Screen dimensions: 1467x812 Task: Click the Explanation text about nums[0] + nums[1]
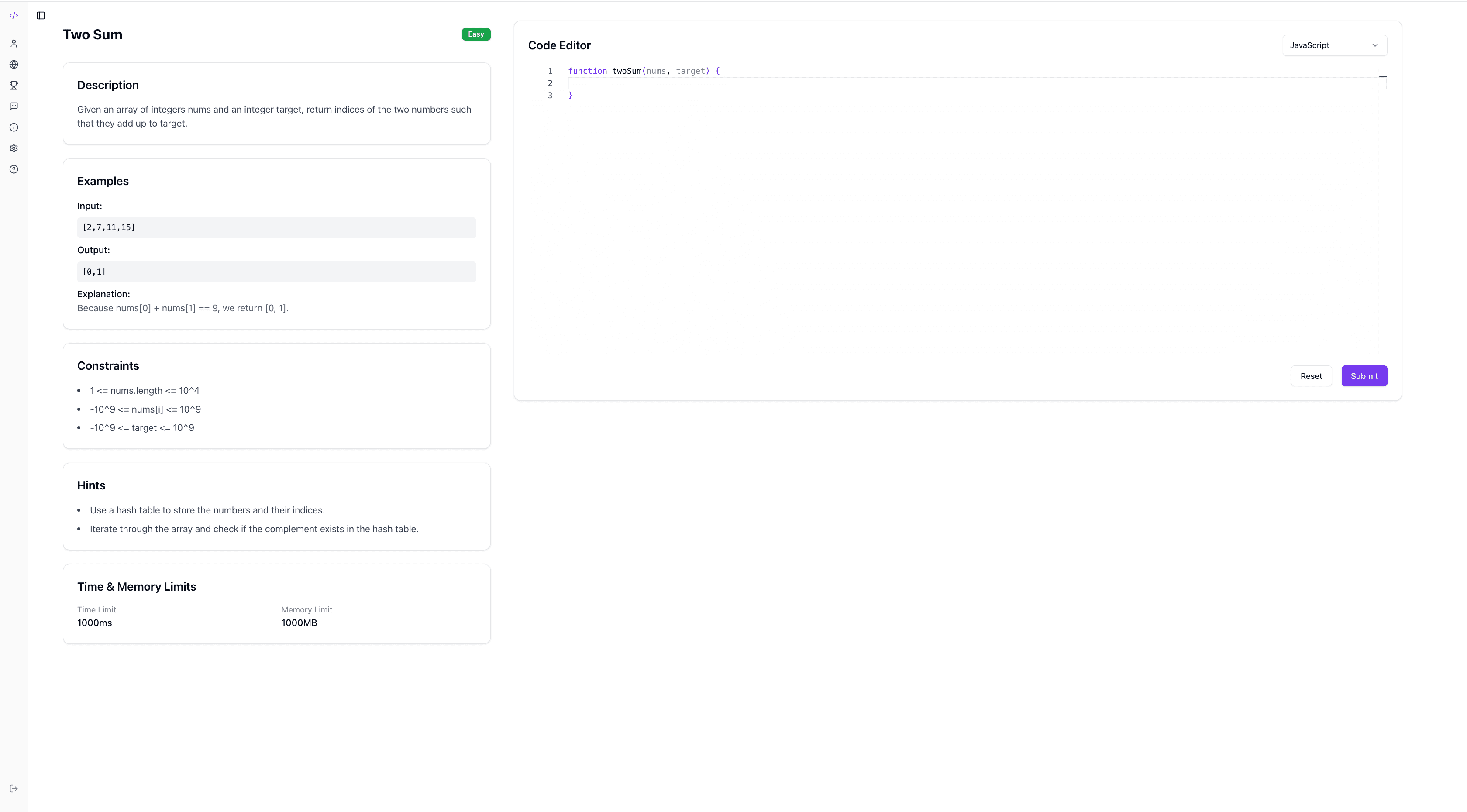tap(183, 308)
